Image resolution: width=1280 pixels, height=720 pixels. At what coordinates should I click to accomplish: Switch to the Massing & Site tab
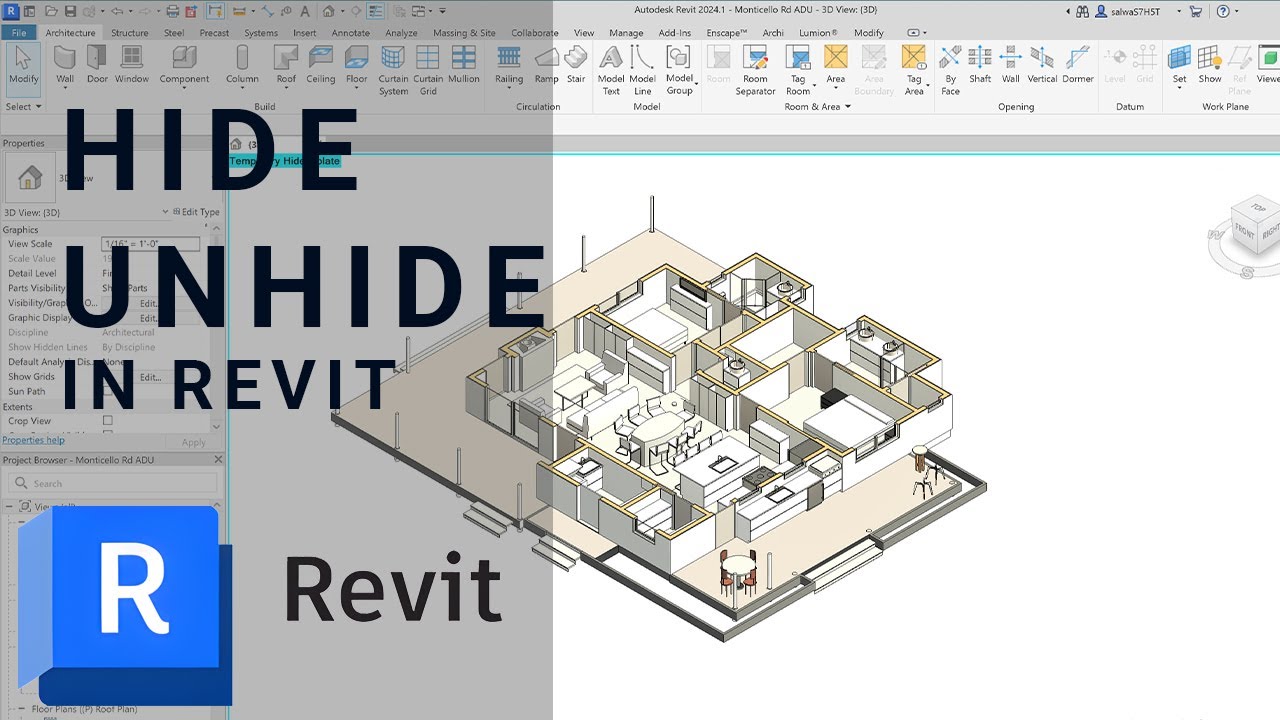464,32
